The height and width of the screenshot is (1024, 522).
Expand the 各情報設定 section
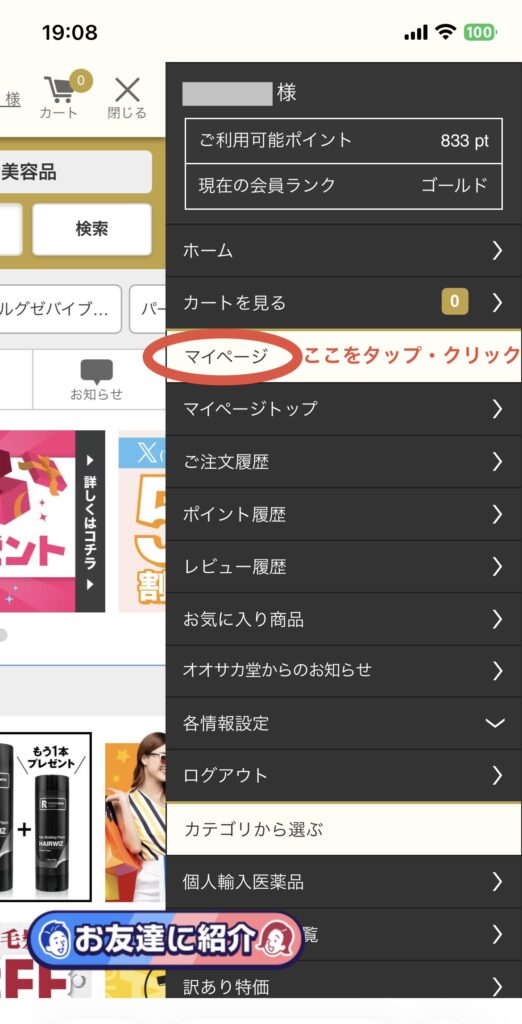pos(344,723)
